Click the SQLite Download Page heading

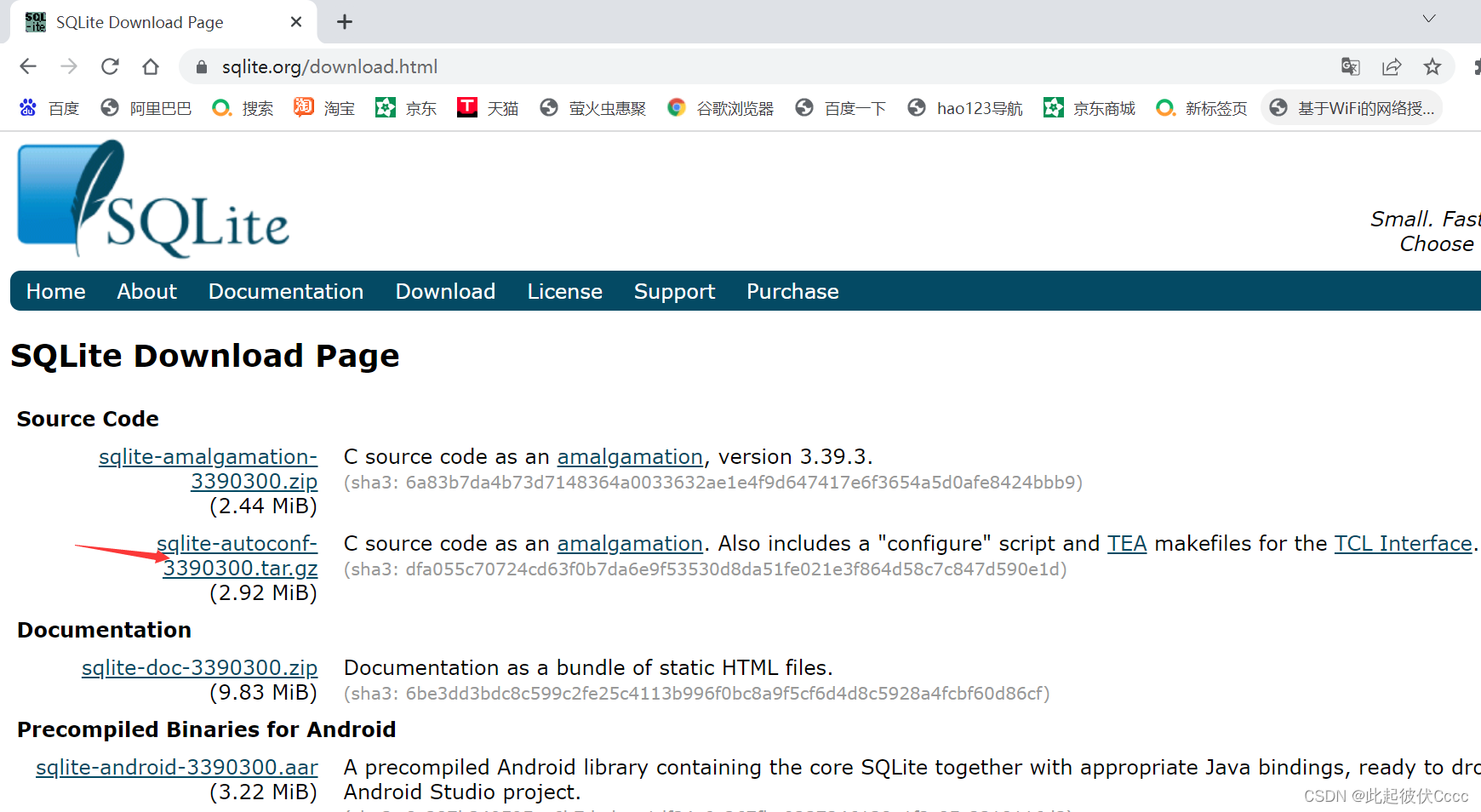(x=205, y=356)
